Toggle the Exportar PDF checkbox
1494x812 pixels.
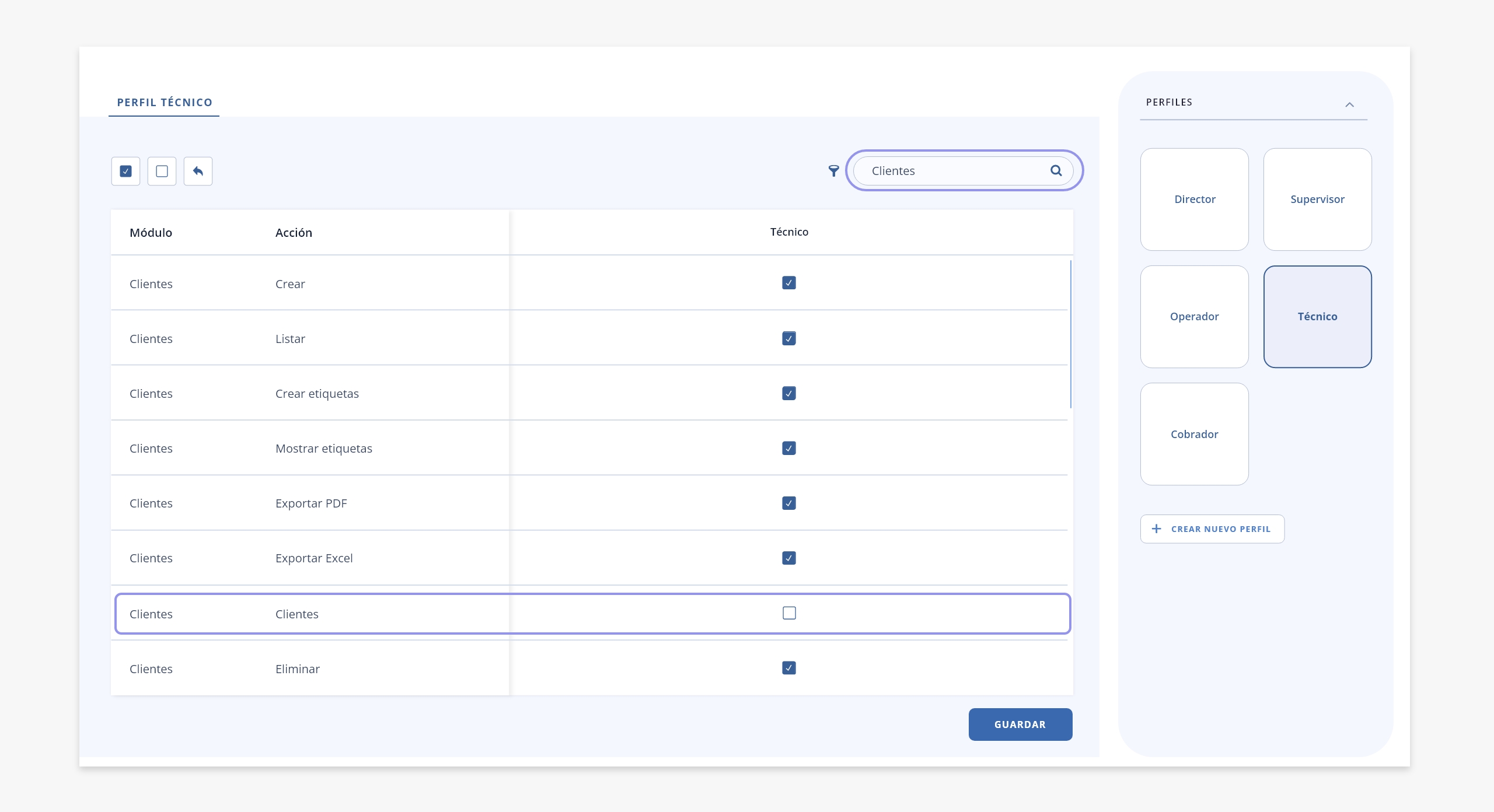tap(789, 503)
